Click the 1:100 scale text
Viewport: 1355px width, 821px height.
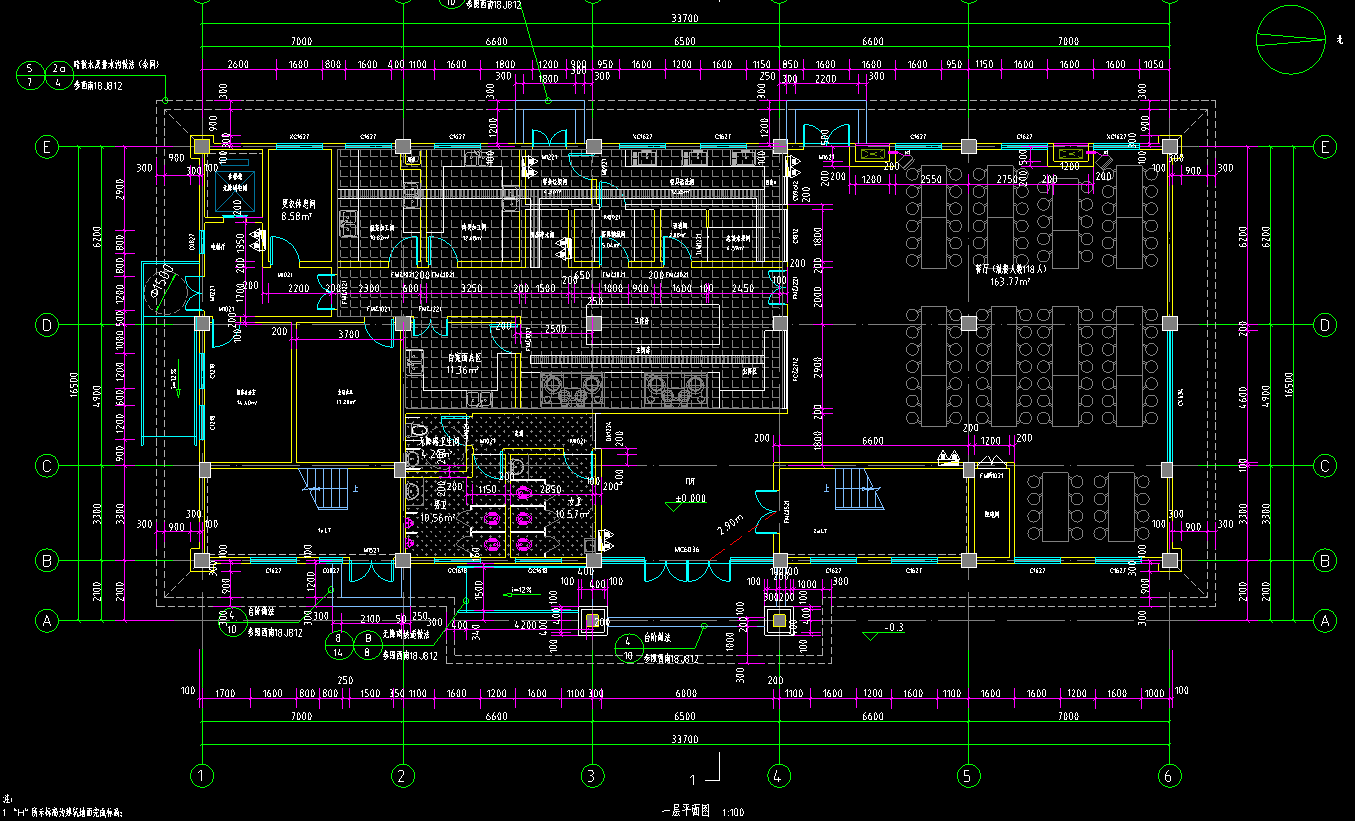tap(733, 813)
